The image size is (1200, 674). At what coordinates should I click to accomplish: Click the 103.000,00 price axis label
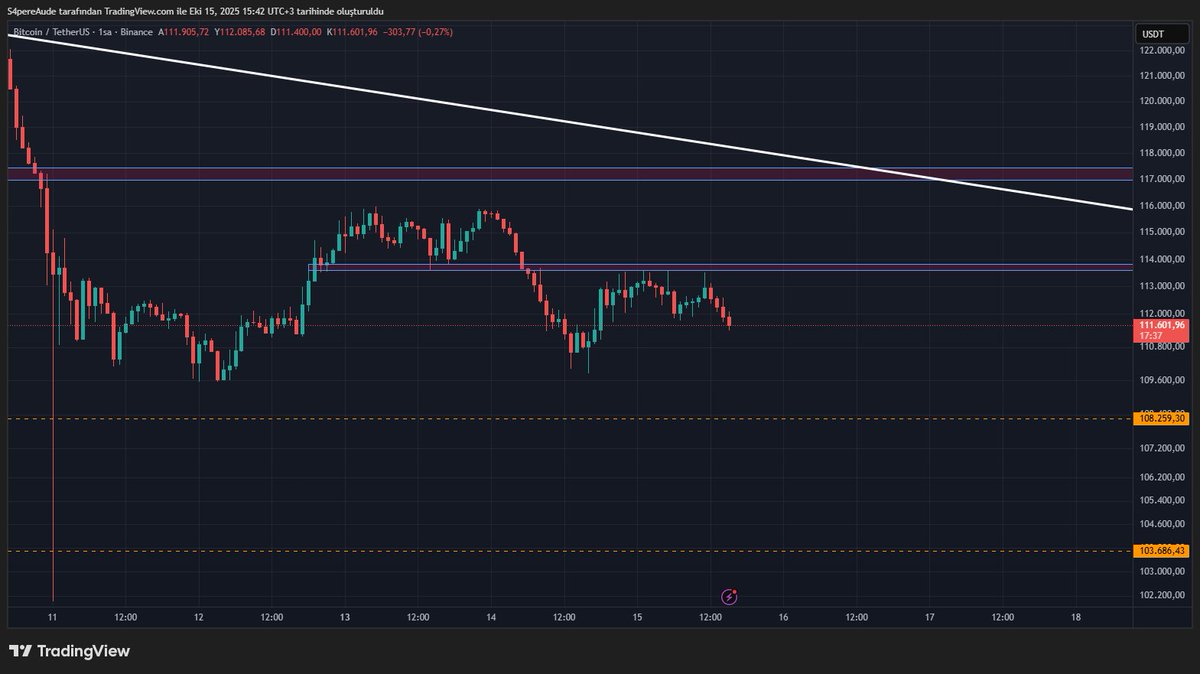[x=1162, y=571]
